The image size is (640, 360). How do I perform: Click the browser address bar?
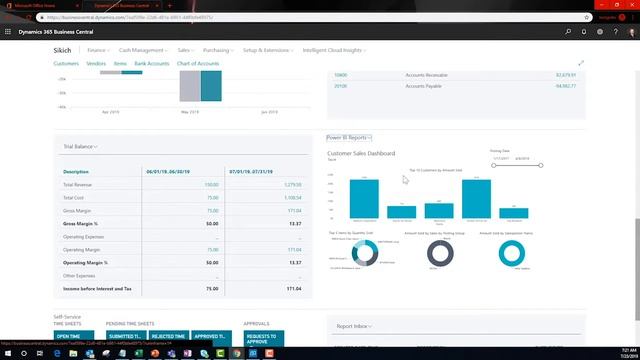click(314, 18)
